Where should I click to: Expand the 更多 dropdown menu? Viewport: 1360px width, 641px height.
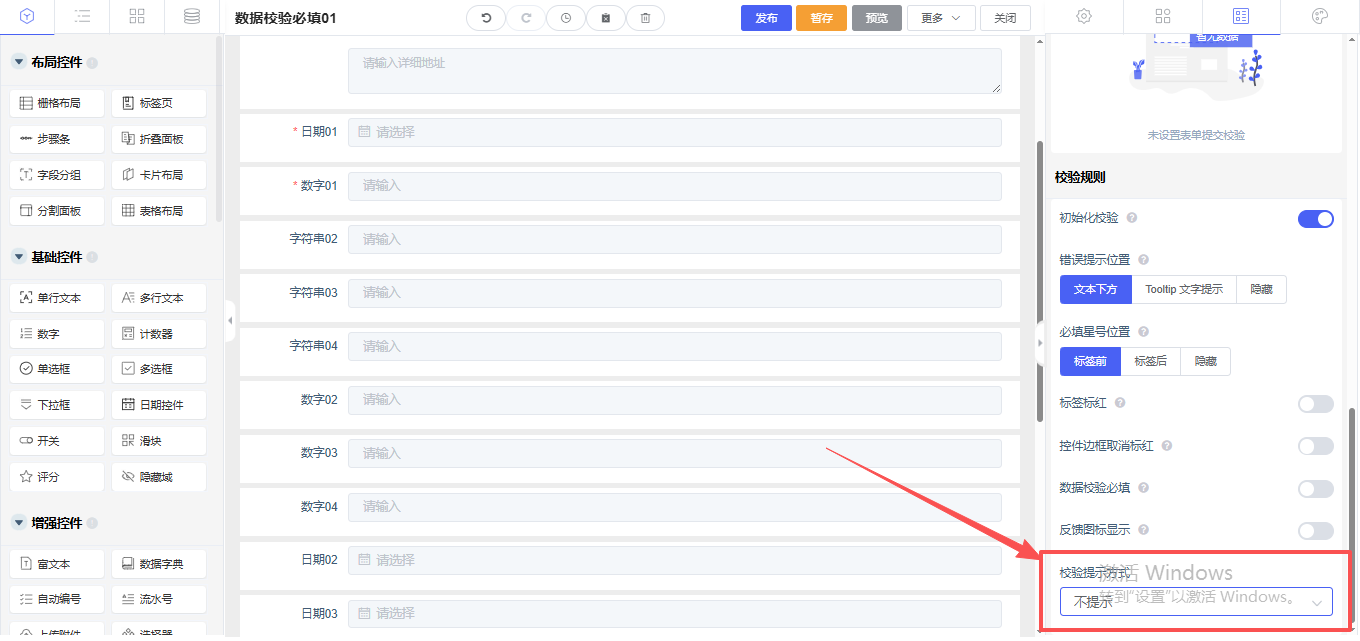click(x=941, y=18)
